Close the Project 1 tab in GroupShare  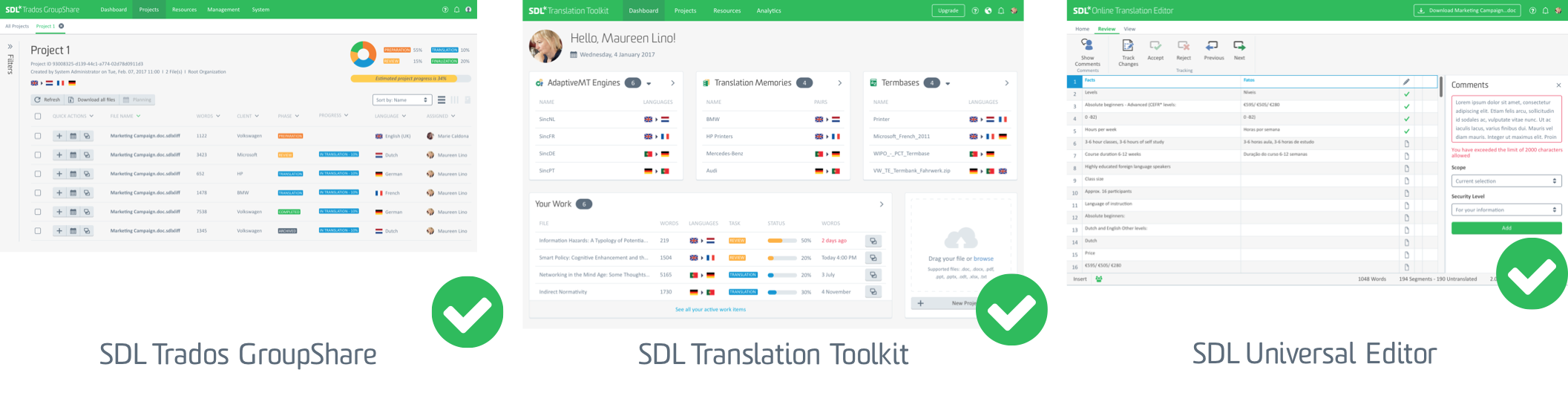point(62,26)
